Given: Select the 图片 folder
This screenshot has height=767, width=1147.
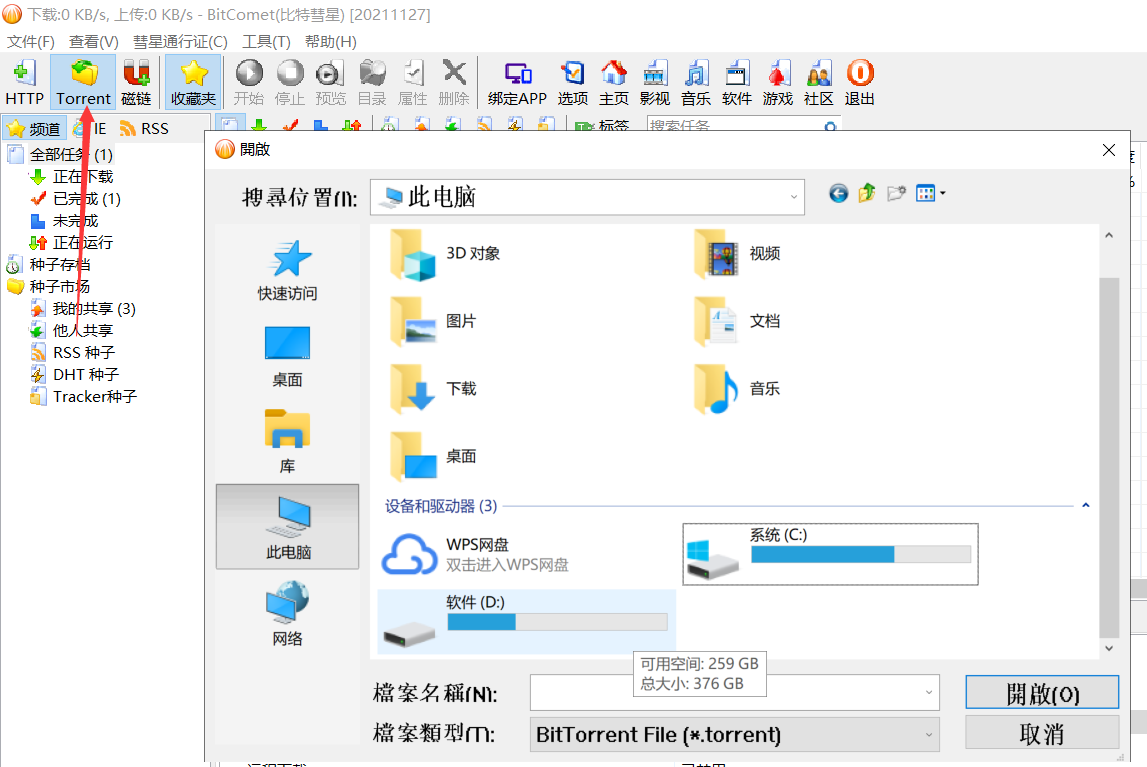Looking at the screenshot, I should coord(432,322).
